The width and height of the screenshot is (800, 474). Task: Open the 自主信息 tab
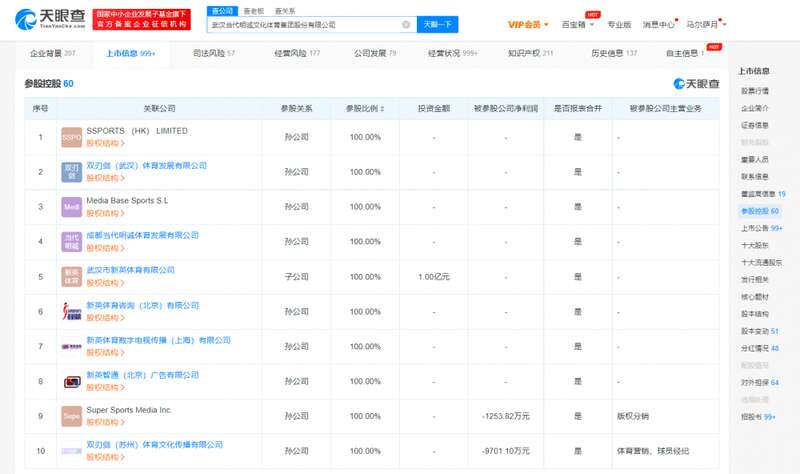click(685, 53)
